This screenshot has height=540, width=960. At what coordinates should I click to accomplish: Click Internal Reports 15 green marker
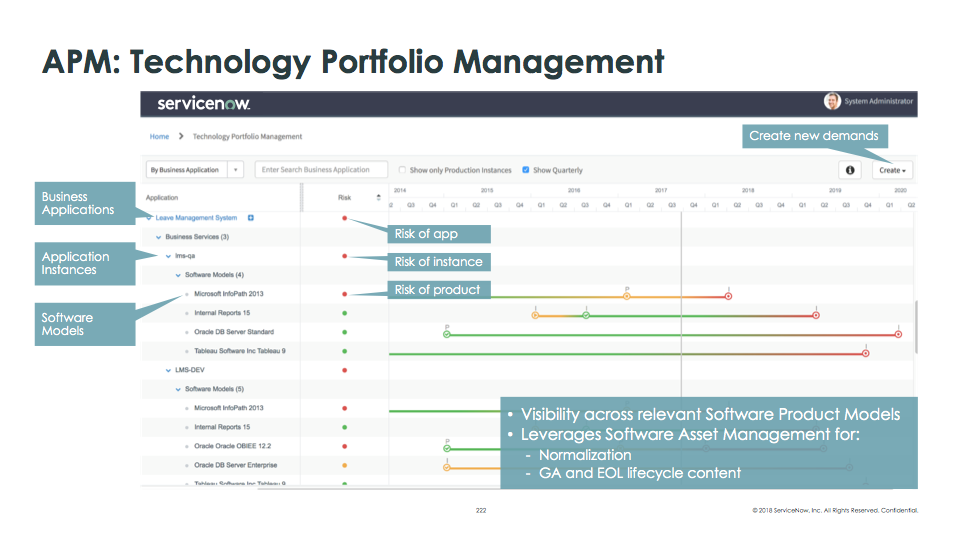pos(586,315)
